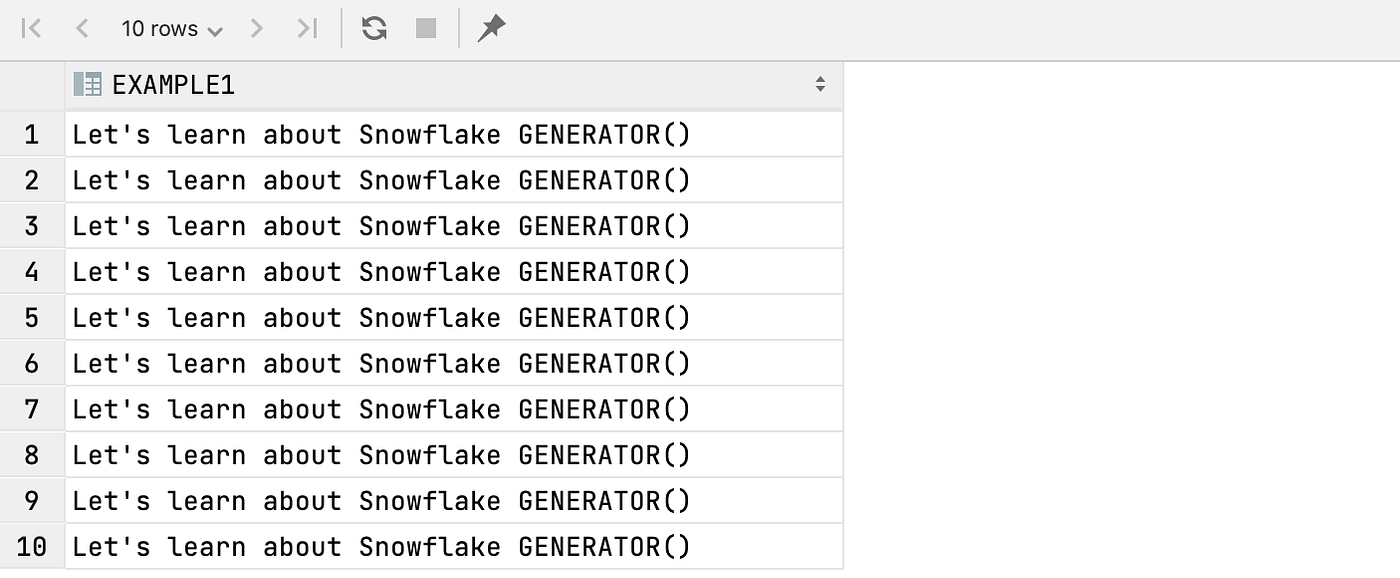1400x578 pixels.
Task: Select row number 3
Action: click(32, 226)
